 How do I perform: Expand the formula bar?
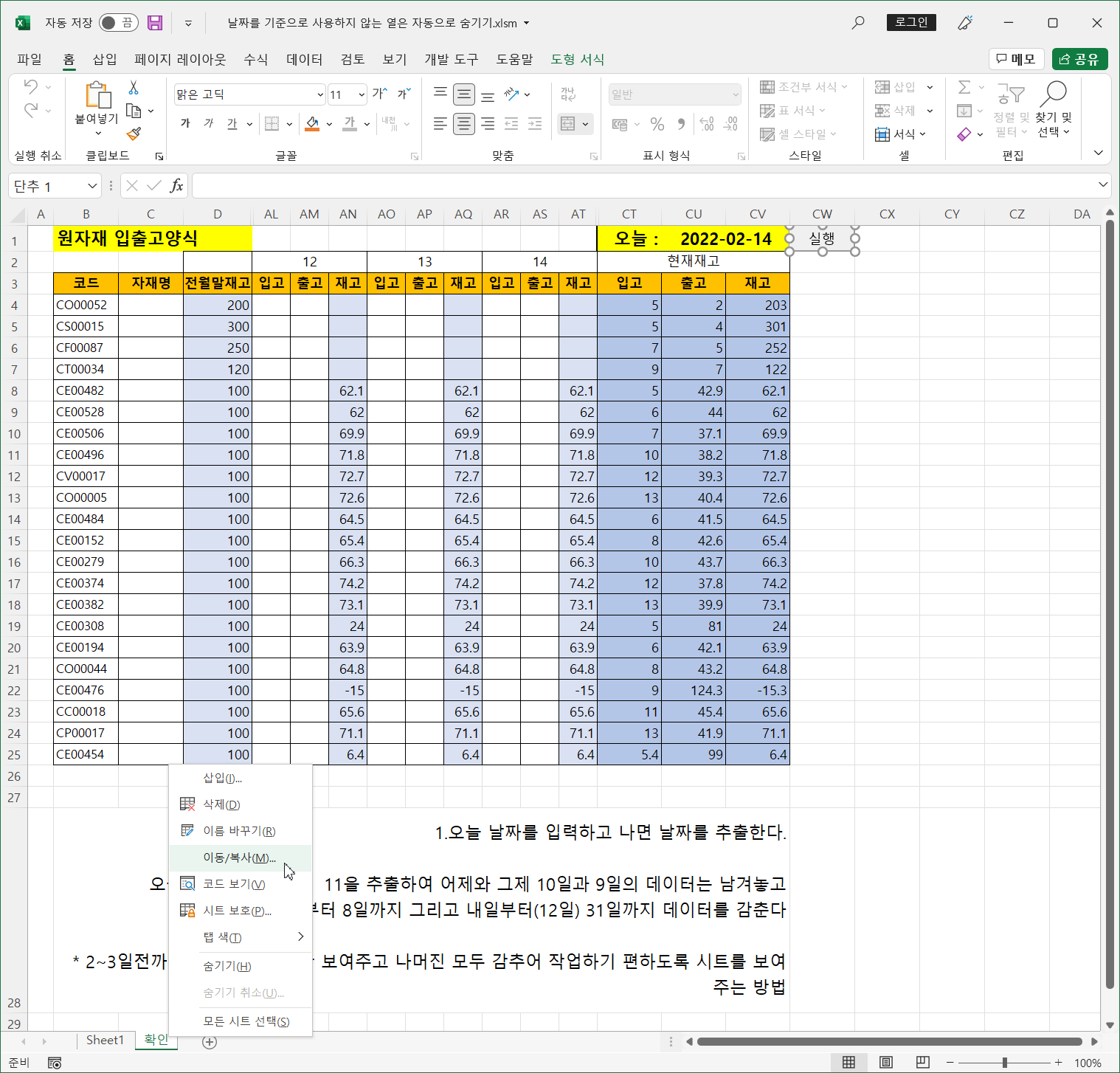(x=1103, y=184)
